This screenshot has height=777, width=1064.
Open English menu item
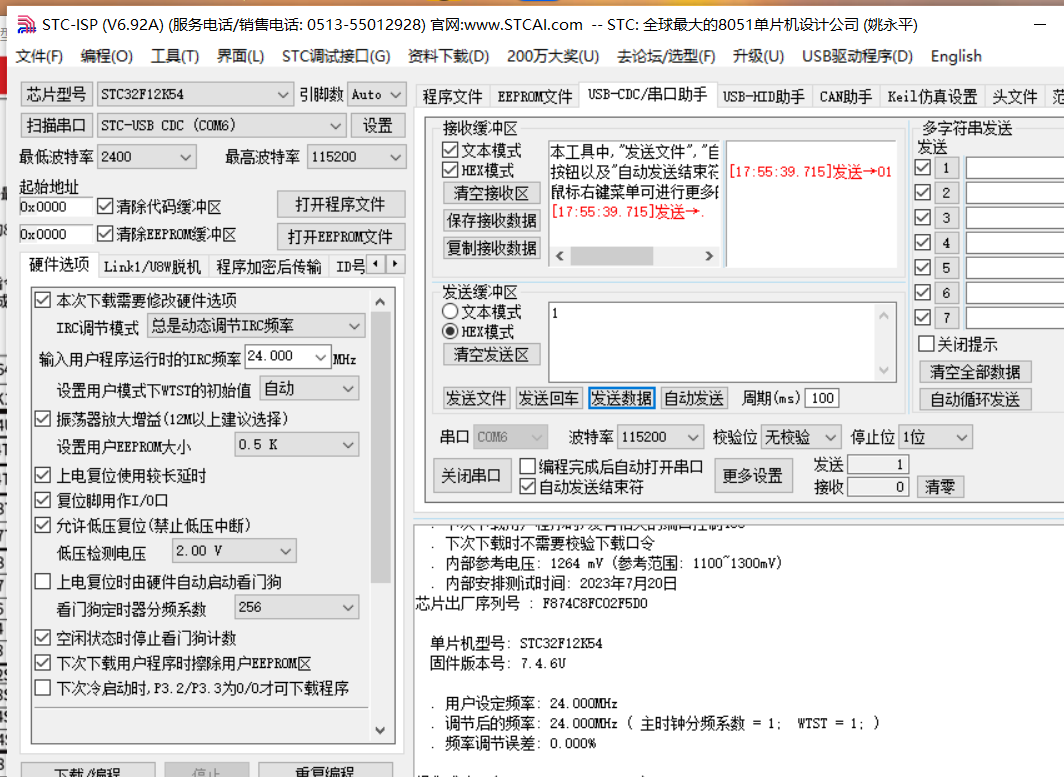[x=956, y=56]
